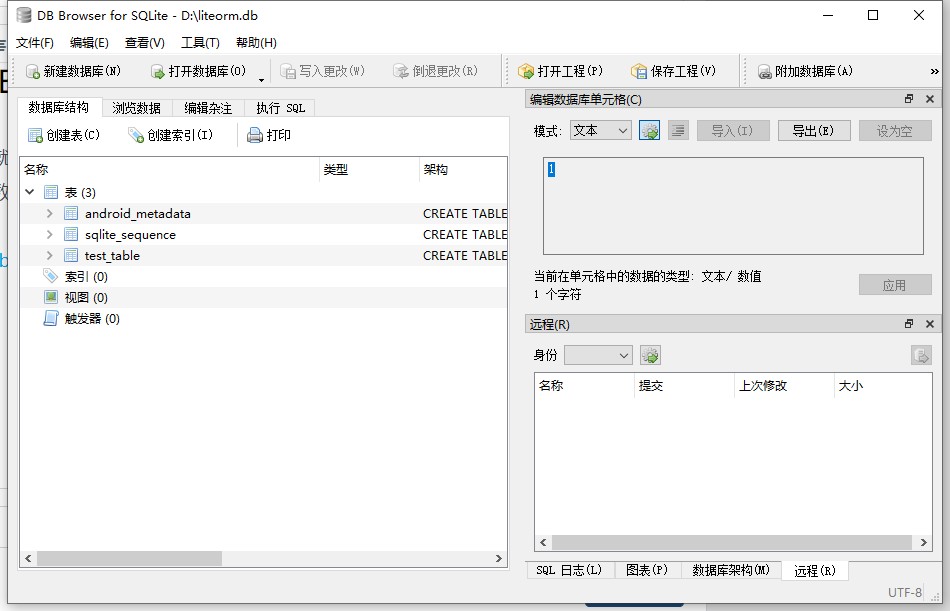The image size is (950, 611).
Task: Open the 工具(T) menu
Action: coord(200,42)
